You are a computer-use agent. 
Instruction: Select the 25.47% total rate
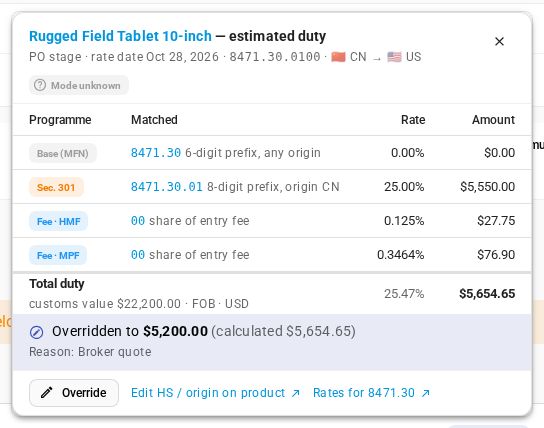pos(404,294)
